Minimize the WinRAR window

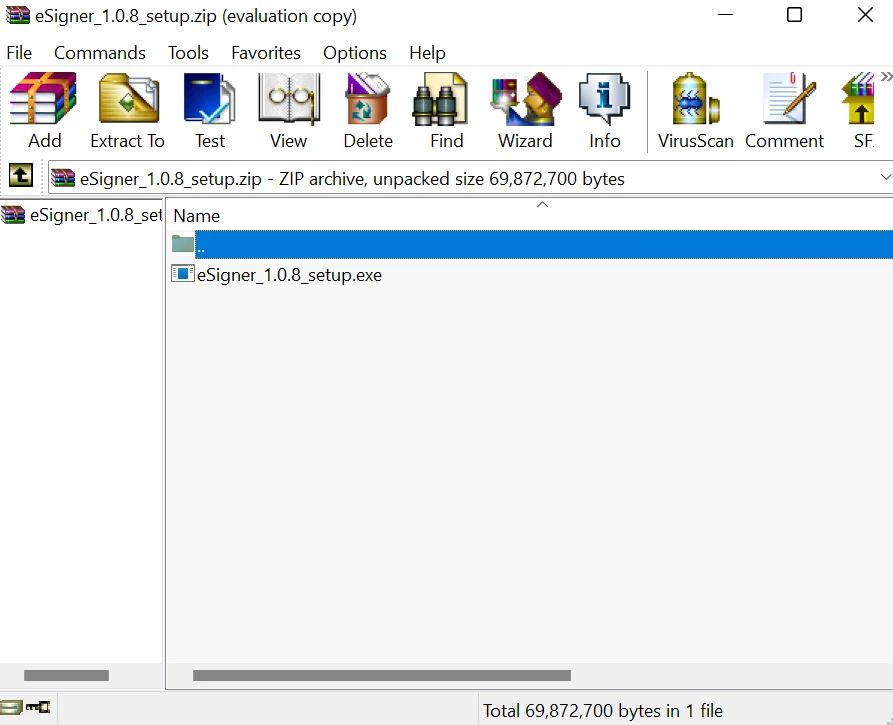click(x=725, y=15)
